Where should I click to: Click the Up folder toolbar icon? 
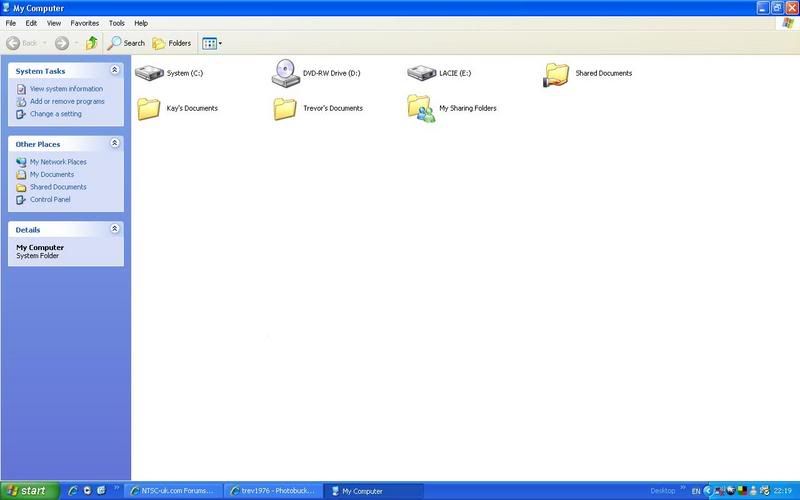[x=92, y=43]
